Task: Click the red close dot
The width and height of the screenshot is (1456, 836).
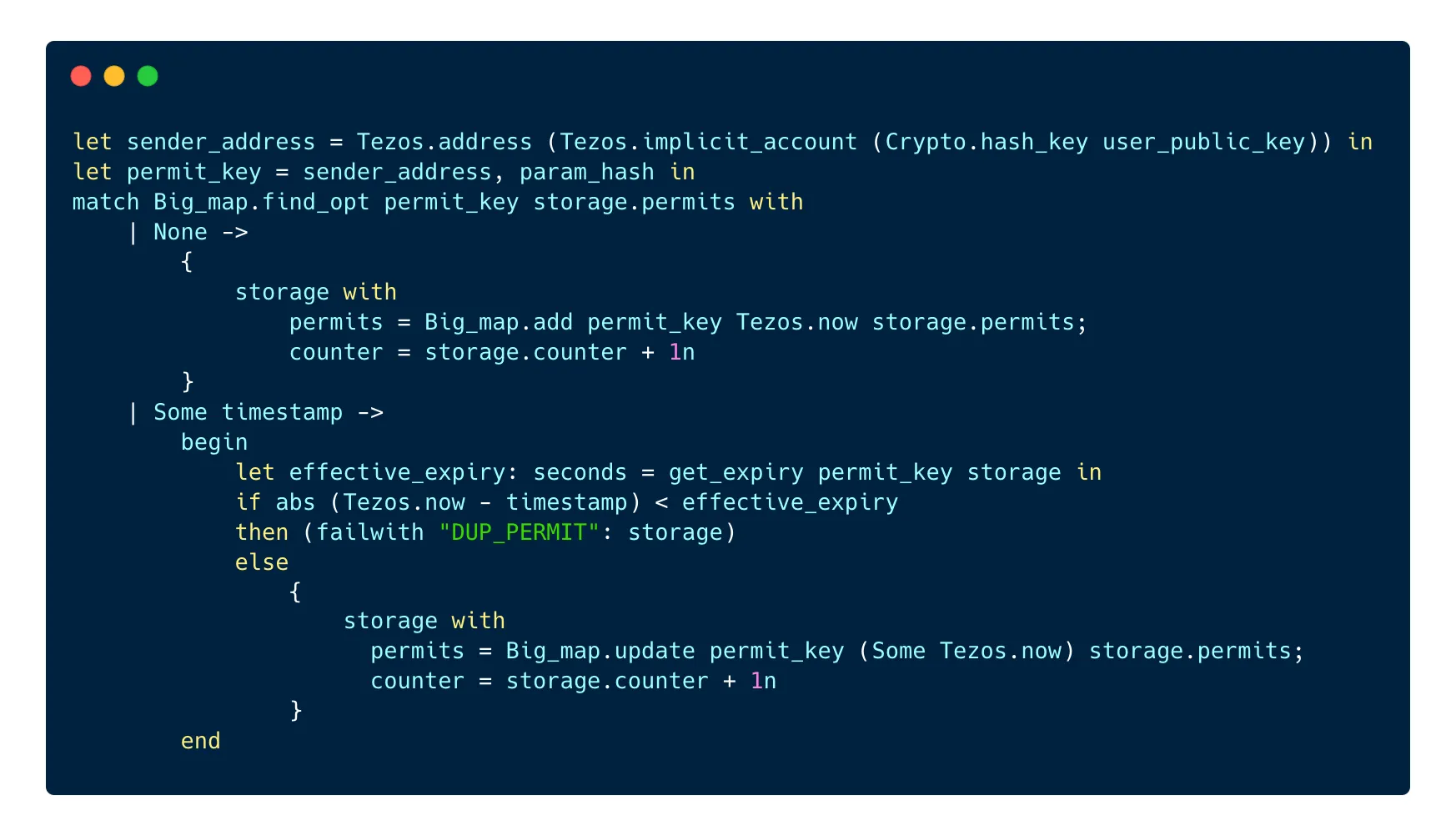Action: tap(81, 76)
